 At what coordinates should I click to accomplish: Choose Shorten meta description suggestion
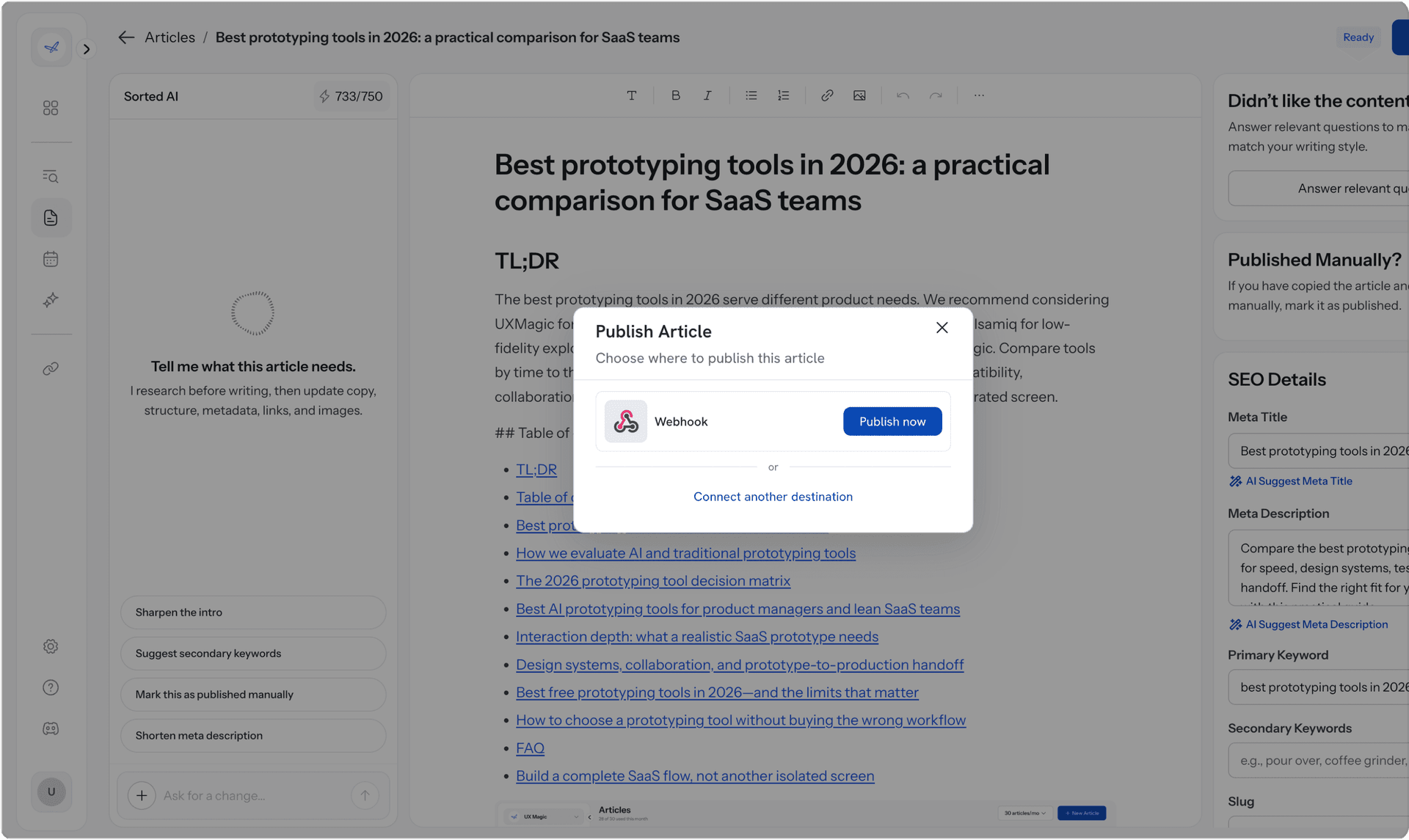pos(253,735)
